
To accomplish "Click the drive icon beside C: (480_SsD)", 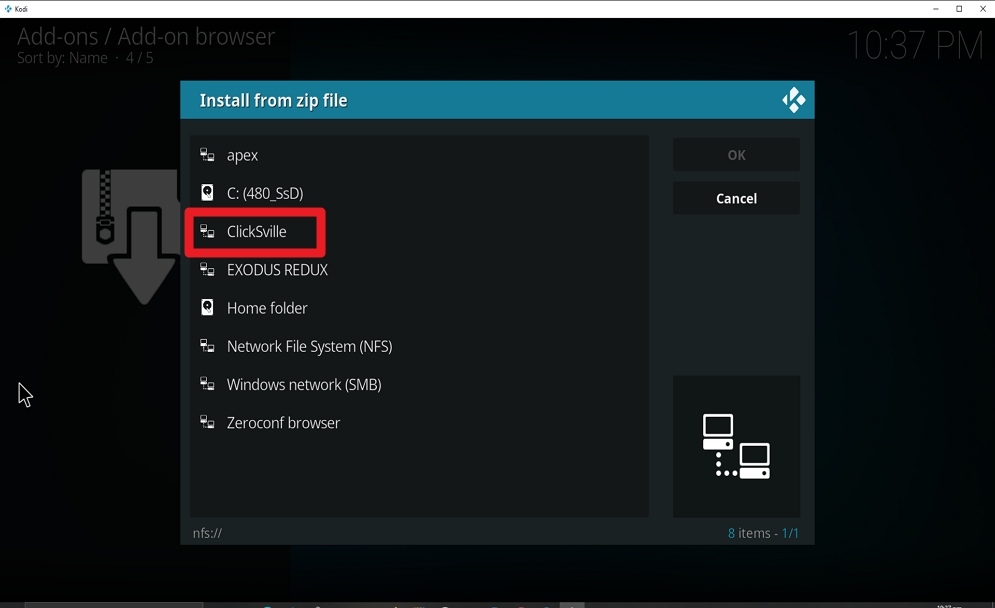I will coord(207,192).
